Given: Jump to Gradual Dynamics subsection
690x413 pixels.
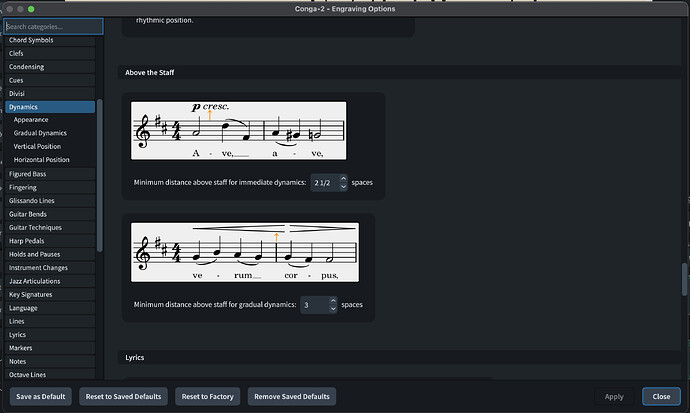Looking at the screenshot, I should pos(40,133).
